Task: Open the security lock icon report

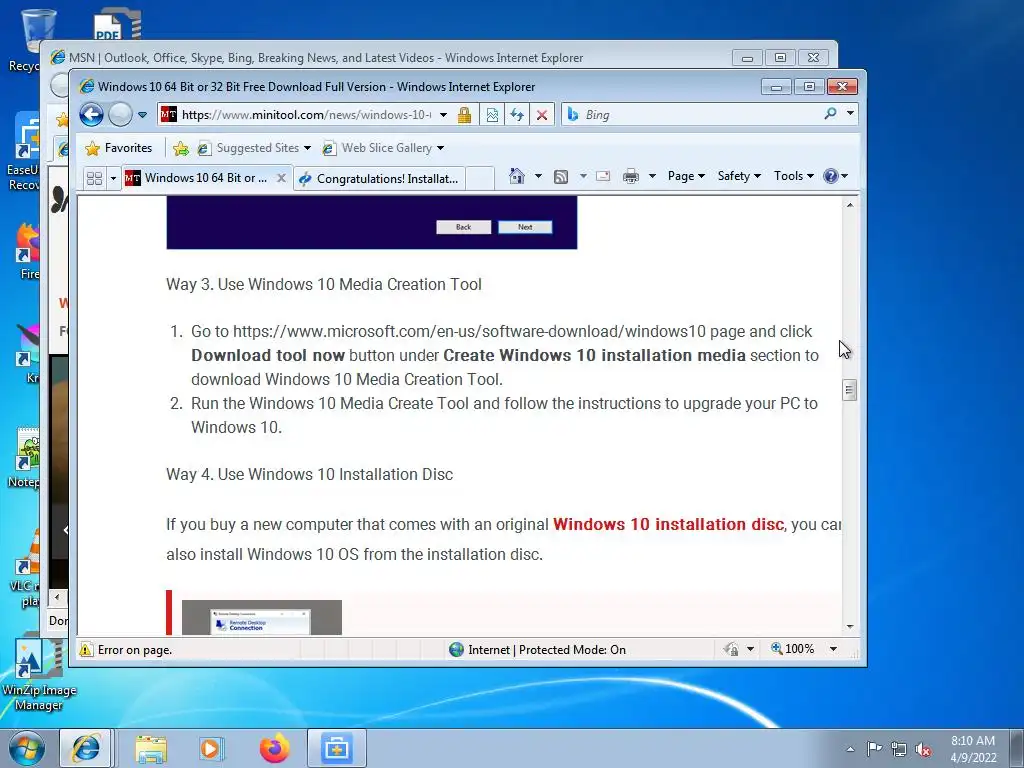Action: pyautogui.click(x=464, y=115)
